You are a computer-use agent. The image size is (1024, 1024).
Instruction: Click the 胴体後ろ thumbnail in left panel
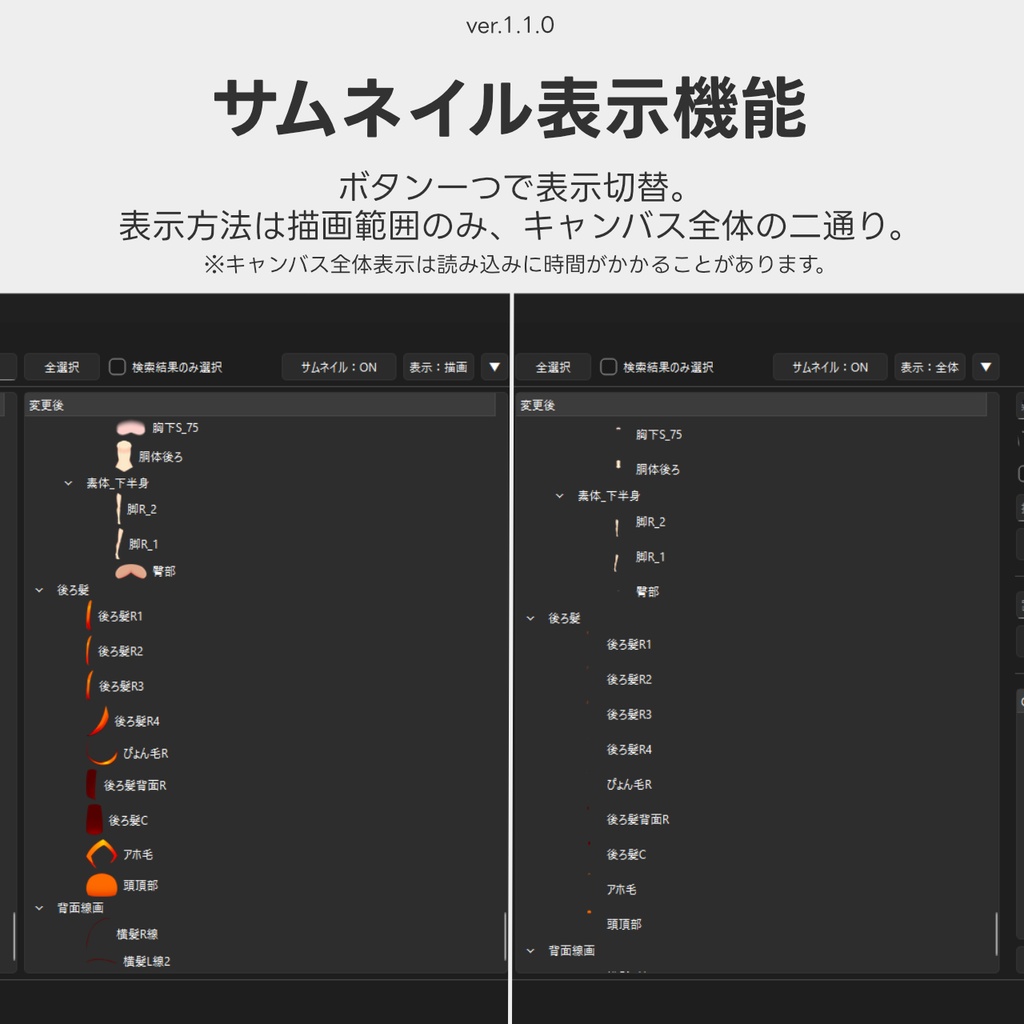point(124,456)
